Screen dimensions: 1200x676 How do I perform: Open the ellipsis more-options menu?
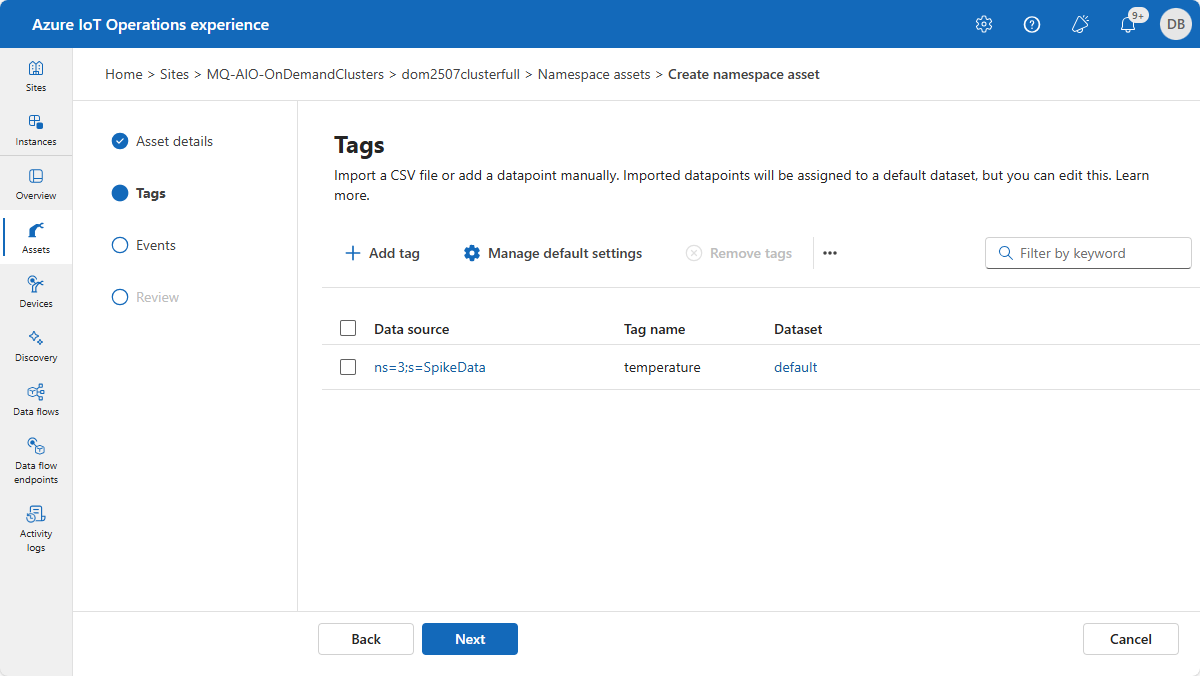pos(829,253)
